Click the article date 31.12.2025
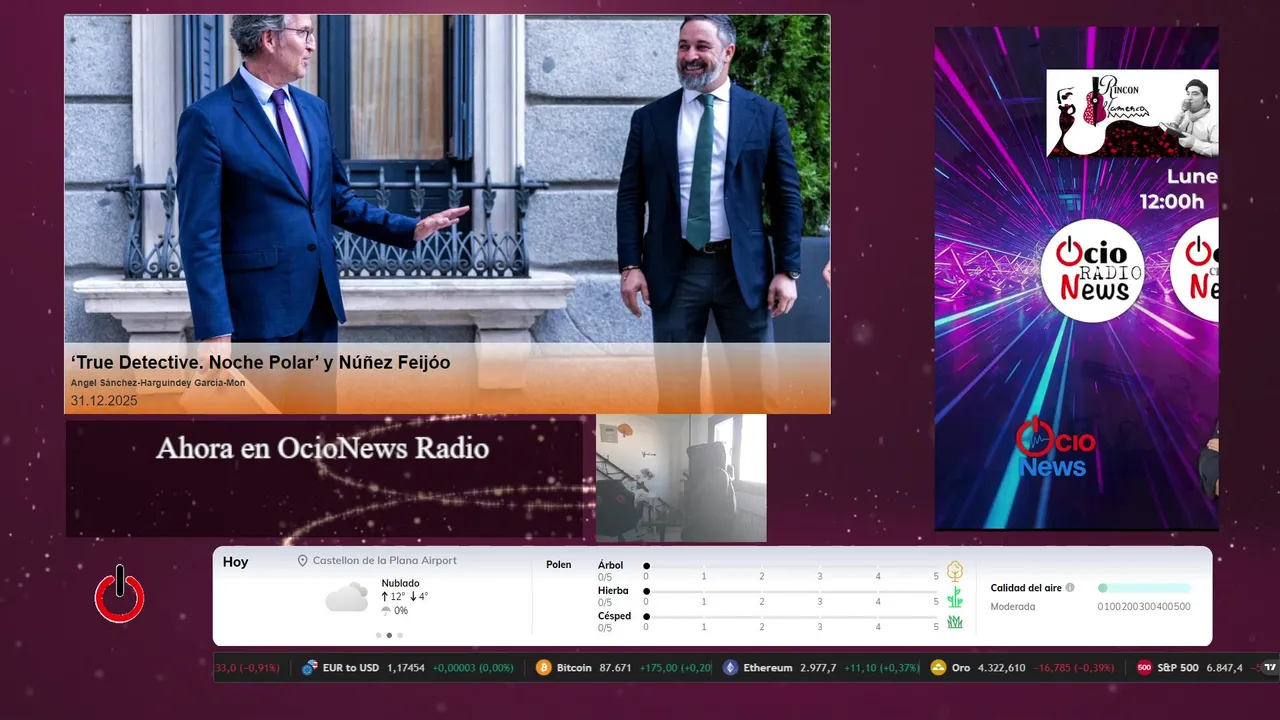 click(104, 401)
